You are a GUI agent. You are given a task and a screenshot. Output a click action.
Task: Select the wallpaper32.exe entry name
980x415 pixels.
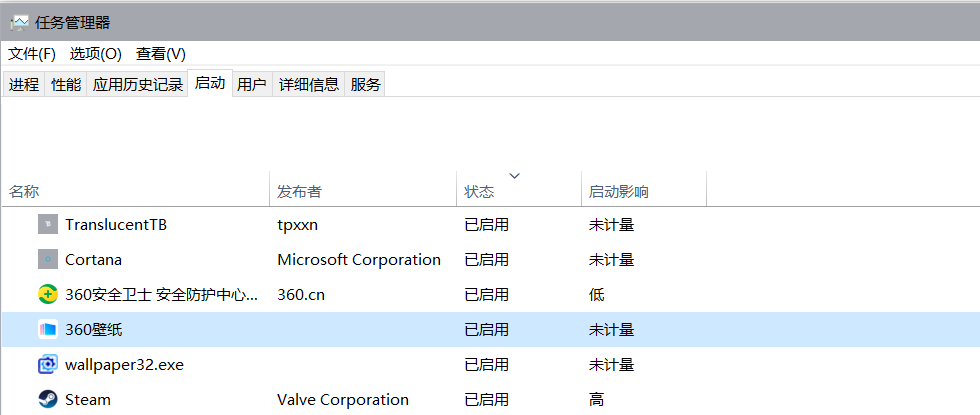(x=124, y=364)
